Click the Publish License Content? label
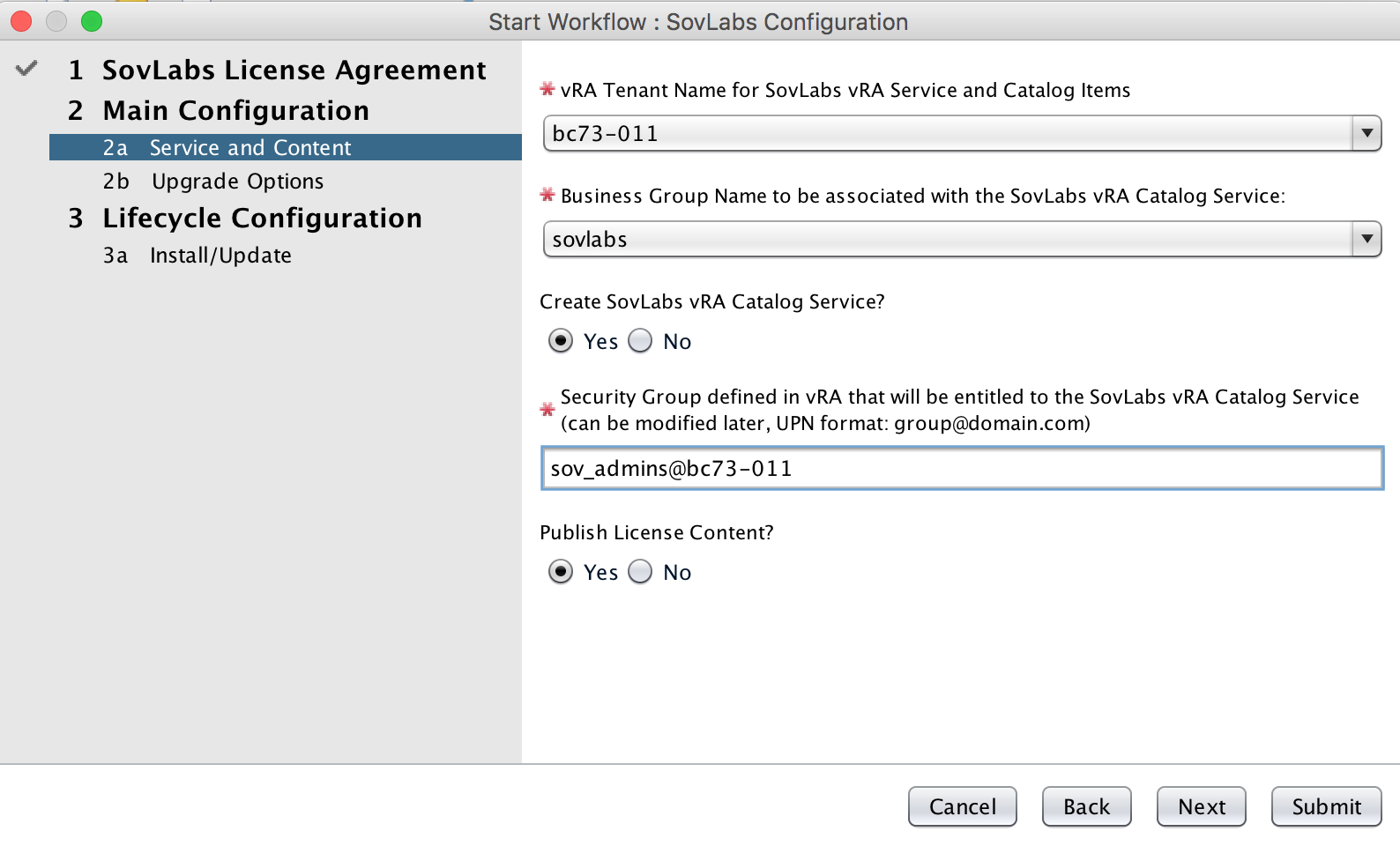 [657, 532]
